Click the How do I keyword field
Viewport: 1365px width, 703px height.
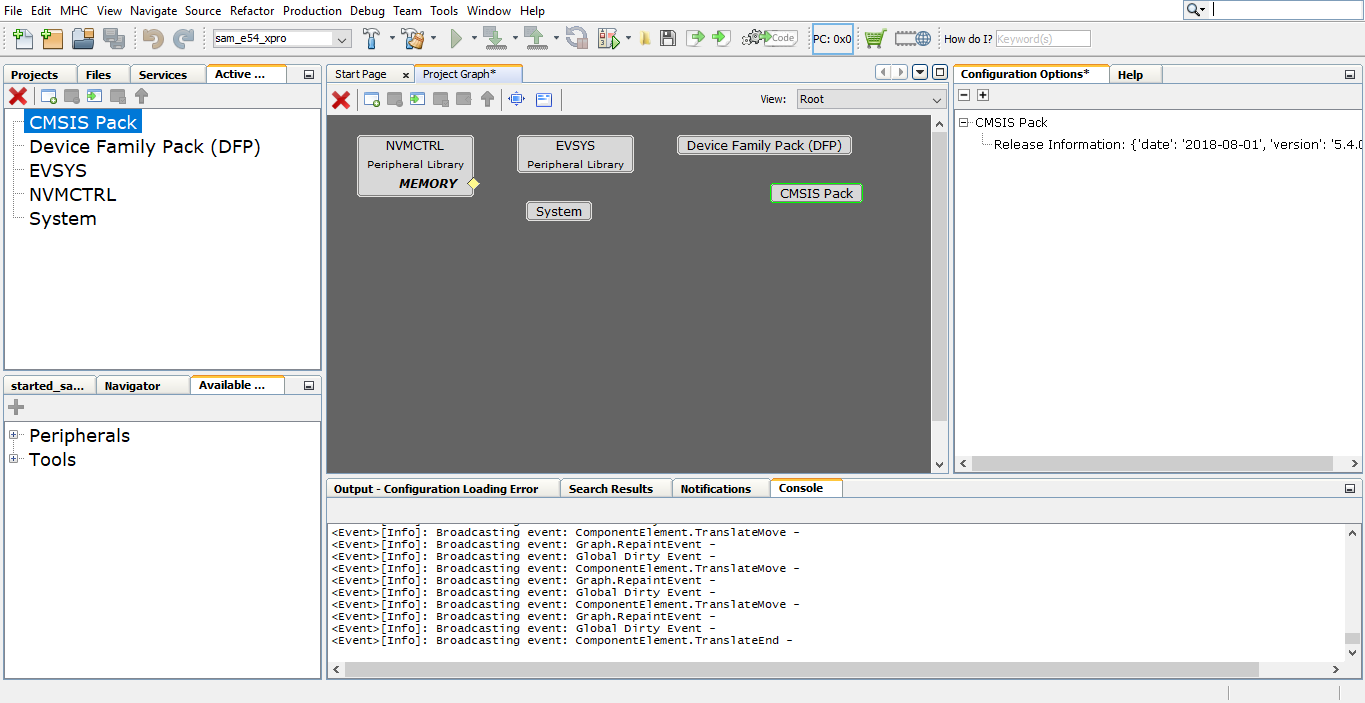(x=1041, y=38)
